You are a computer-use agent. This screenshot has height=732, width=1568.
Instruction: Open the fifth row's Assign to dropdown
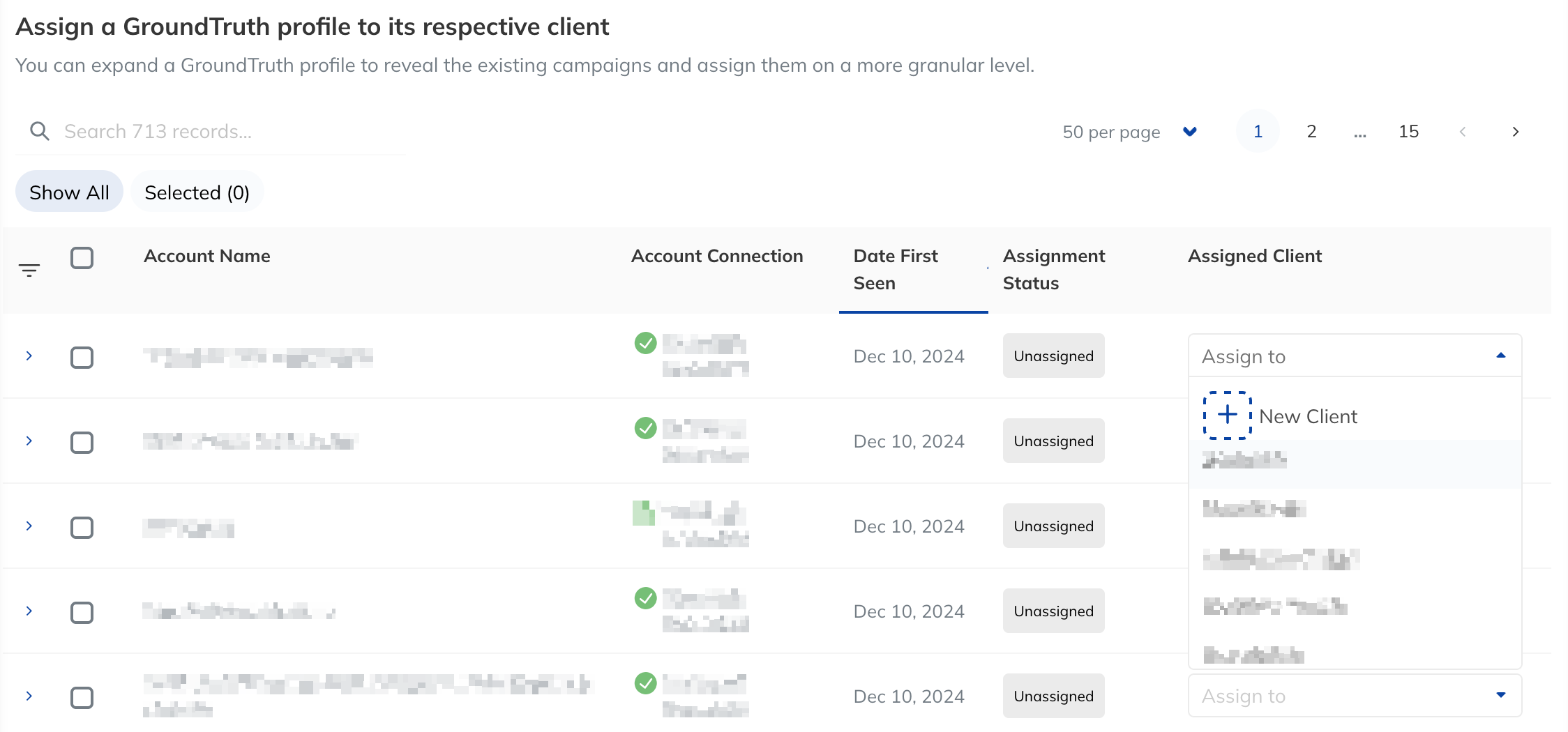click(x=1355, y=696)
